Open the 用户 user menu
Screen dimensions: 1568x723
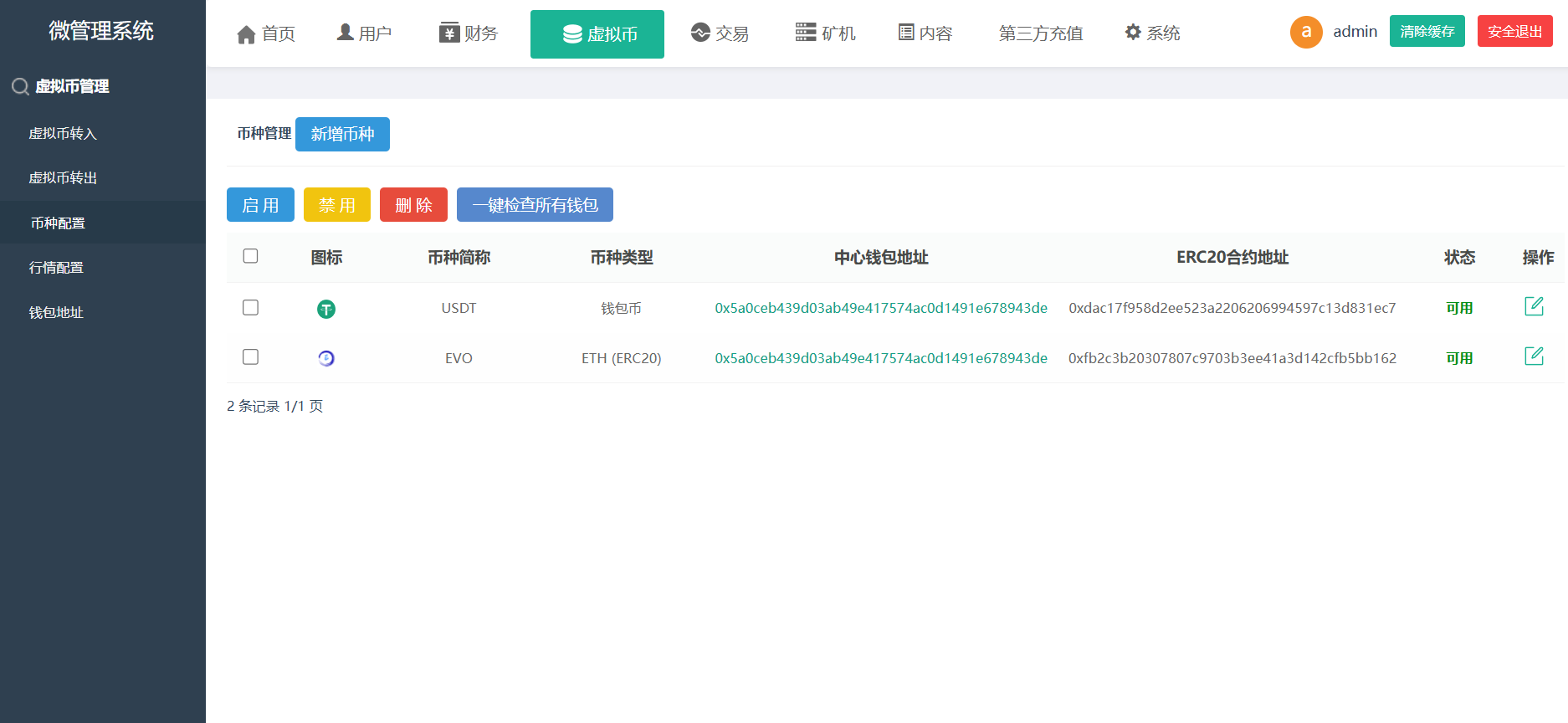364,33
